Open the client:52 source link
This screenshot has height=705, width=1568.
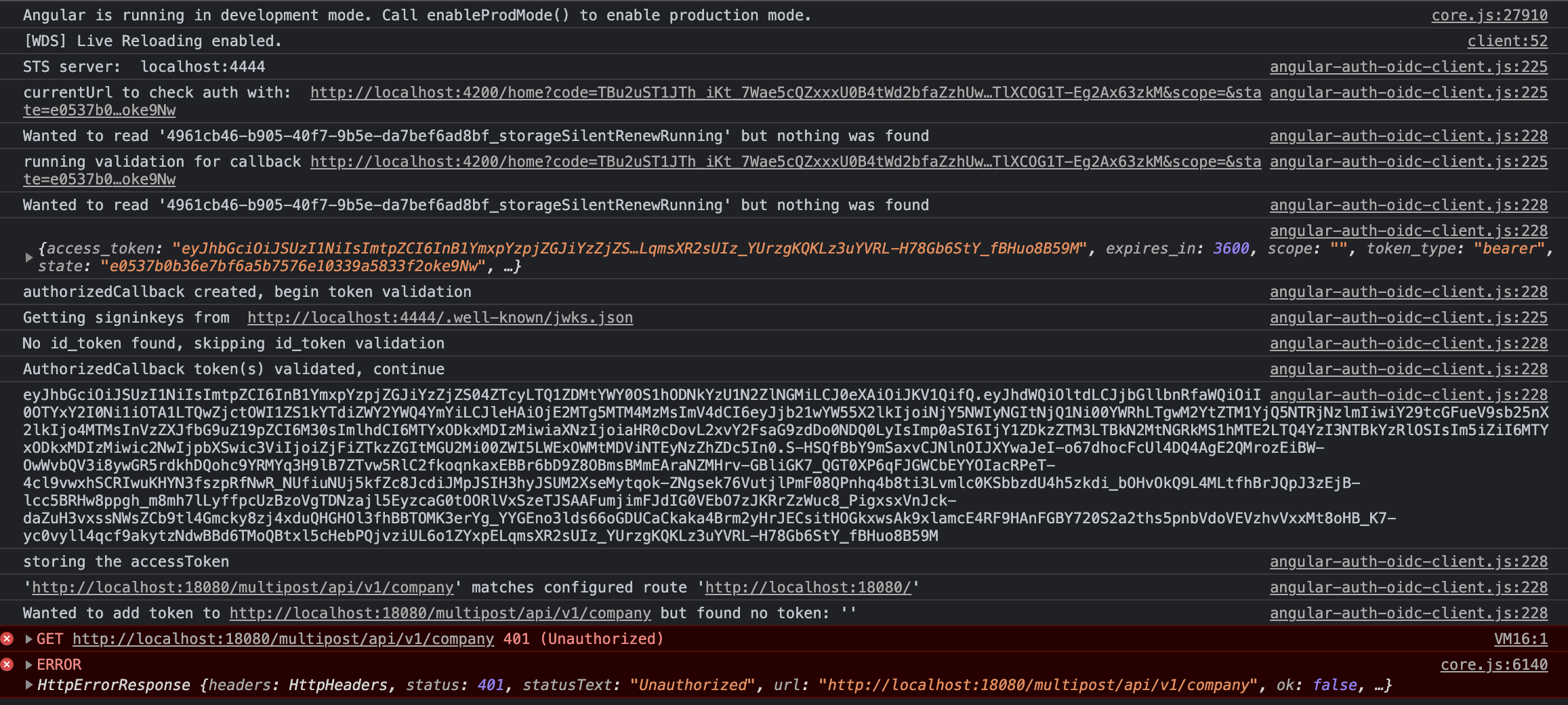click(x=1507, y=40)
